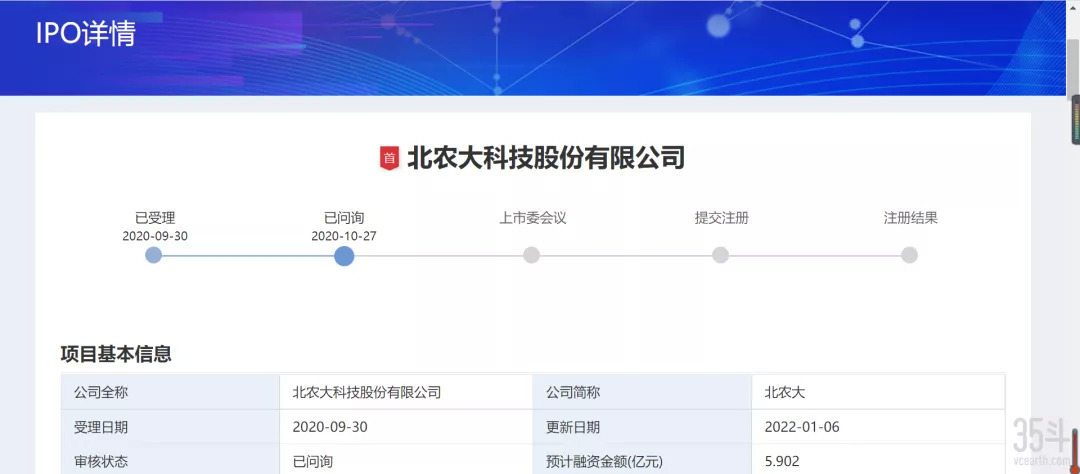Click the 已问询 stage label
Viewport: 1080px width, 474px height.
[x=344, y=218]
